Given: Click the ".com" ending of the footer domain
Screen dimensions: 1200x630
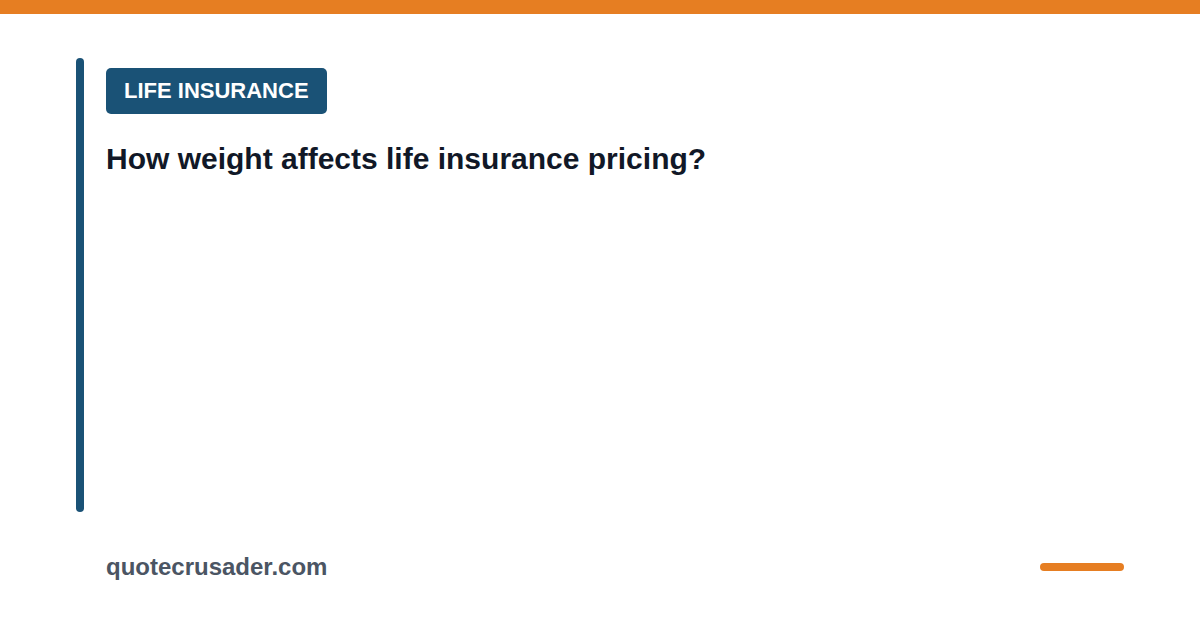Looking at the screenshot, I should coord(300,567).
